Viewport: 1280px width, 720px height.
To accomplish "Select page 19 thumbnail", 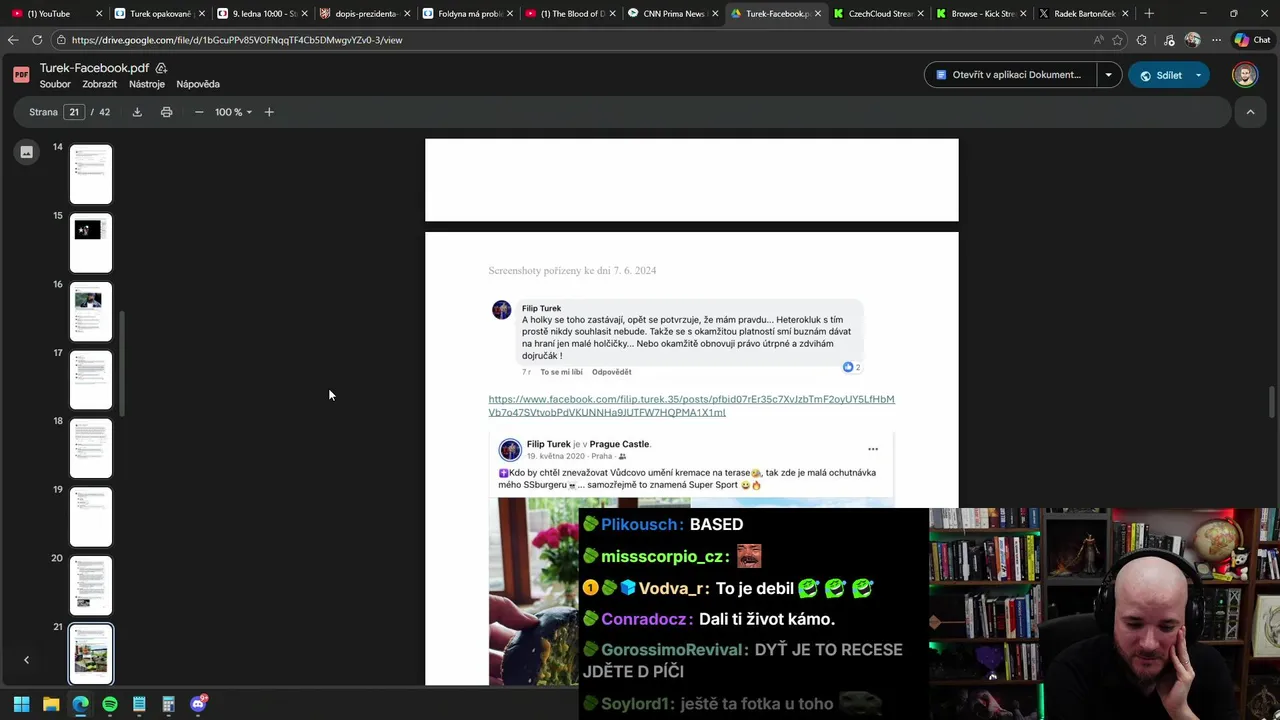I will point(91,517).
